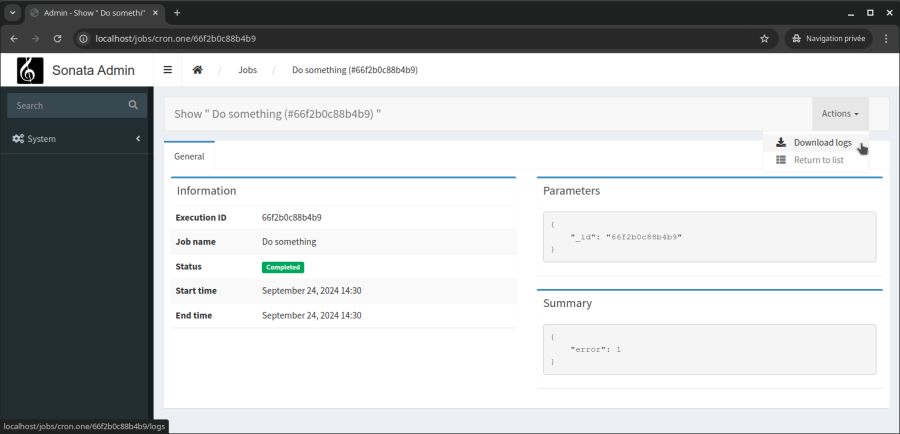Open the Actions dropdown
900x434 pixels.
(840, 114)
